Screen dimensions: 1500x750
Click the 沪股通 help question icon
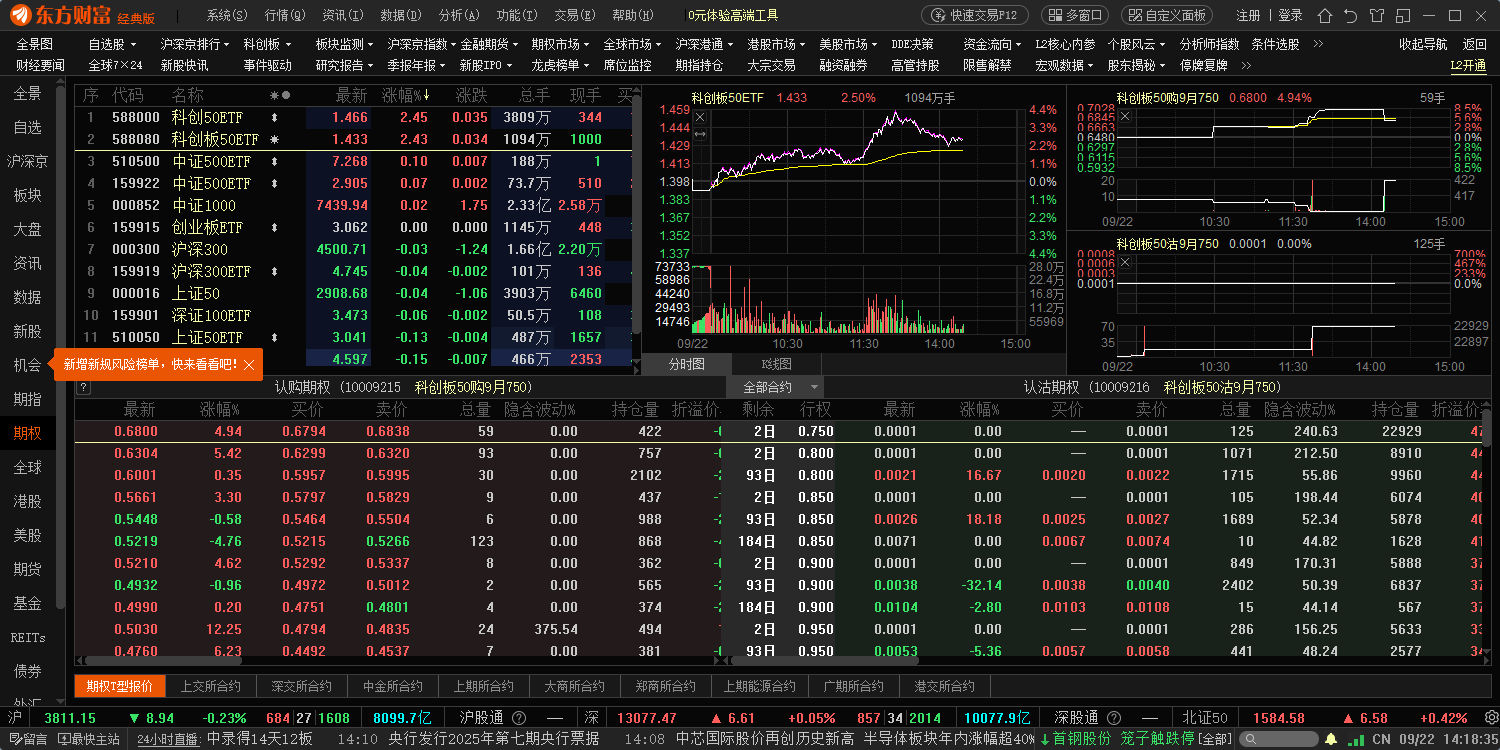pyautogui.click(x=519, y=718)
